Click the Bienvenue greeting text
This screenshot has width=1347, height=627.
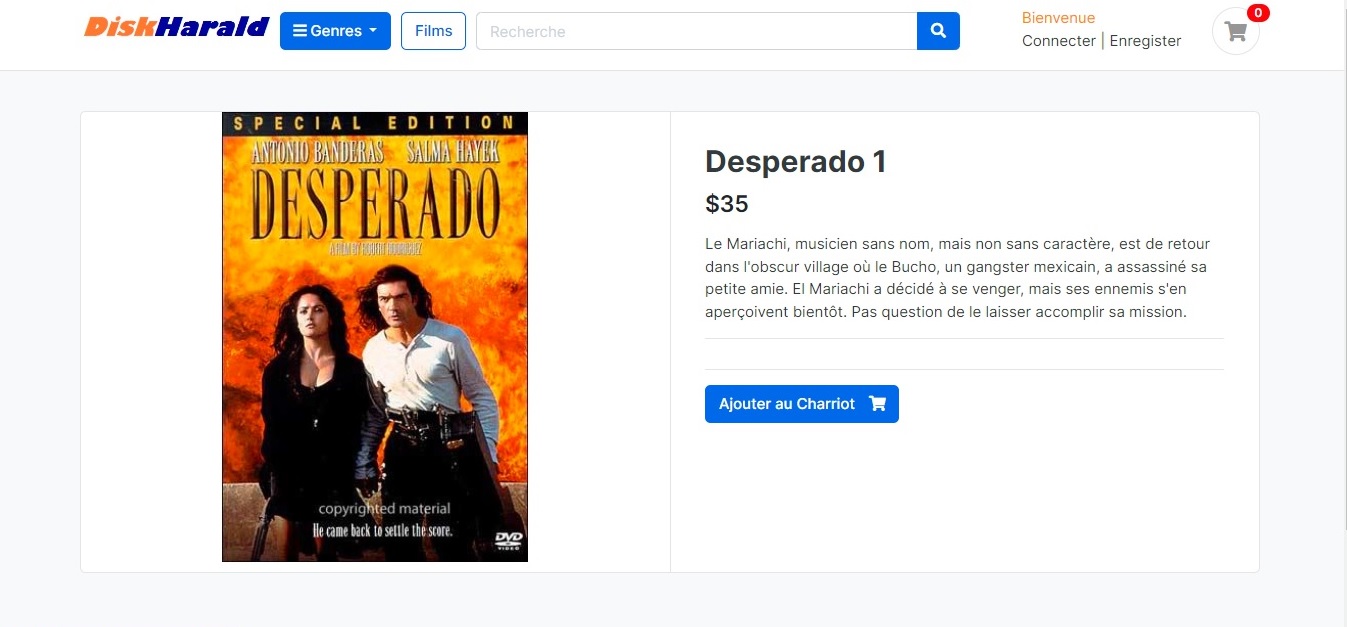pyautogui.click(x=1058, y=18)
